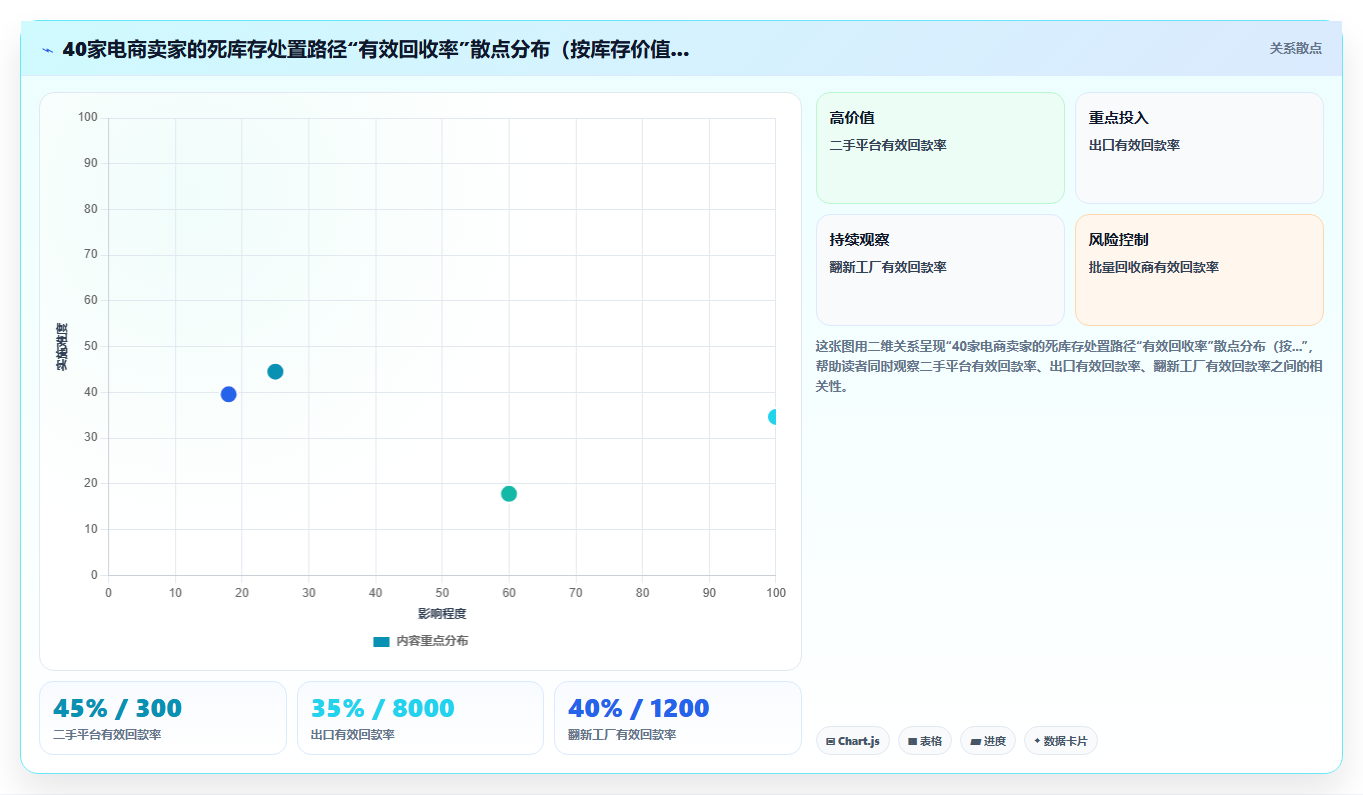1363x795 pixels.
Task: Click the 40% / 1200 stat card
Action: tap(678, 718)
